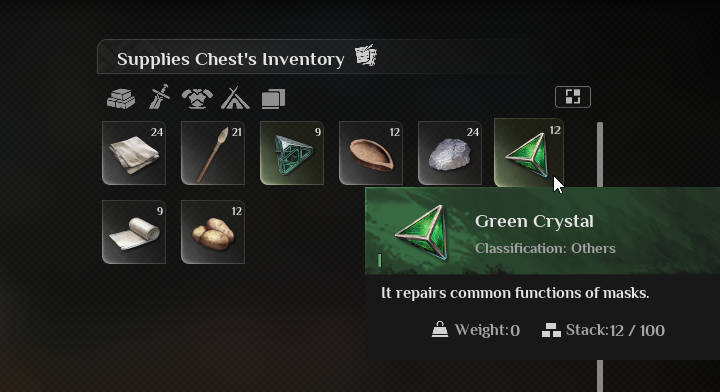The width and height of the screenshot is (720, 392).
Task: Select the Green Crystal inventory slot
Action: tap(529, 153)
